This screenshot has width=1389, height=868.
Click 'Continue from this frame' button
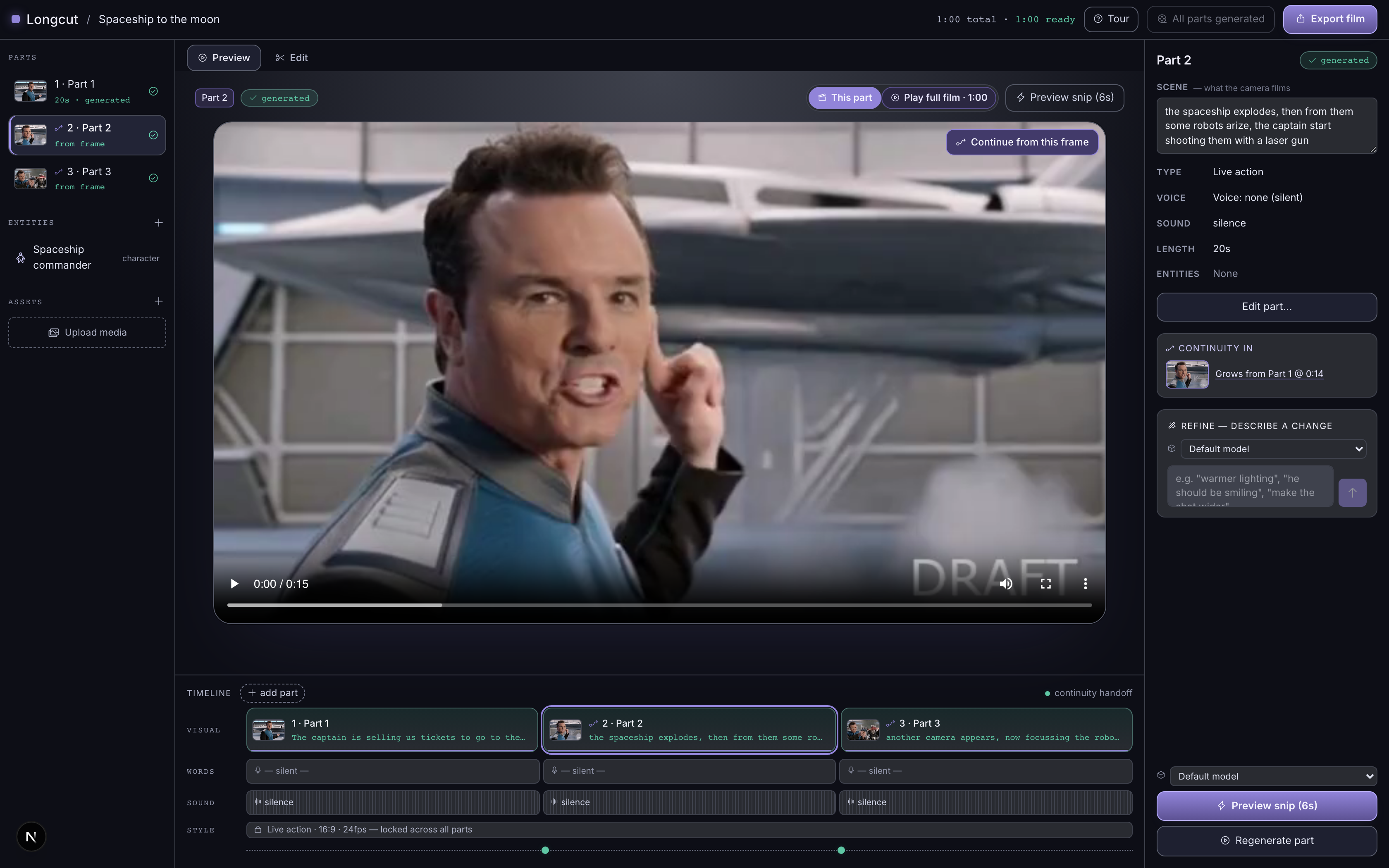[x=1022, y=142]
